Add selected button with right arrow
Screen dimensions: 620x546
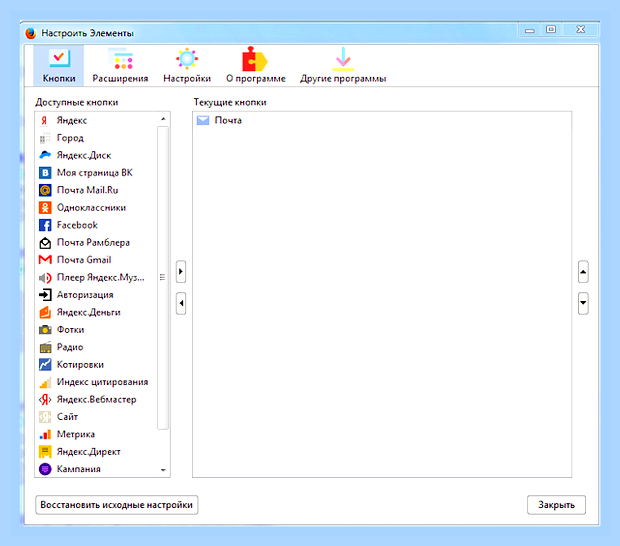click(x=181, y=272)
